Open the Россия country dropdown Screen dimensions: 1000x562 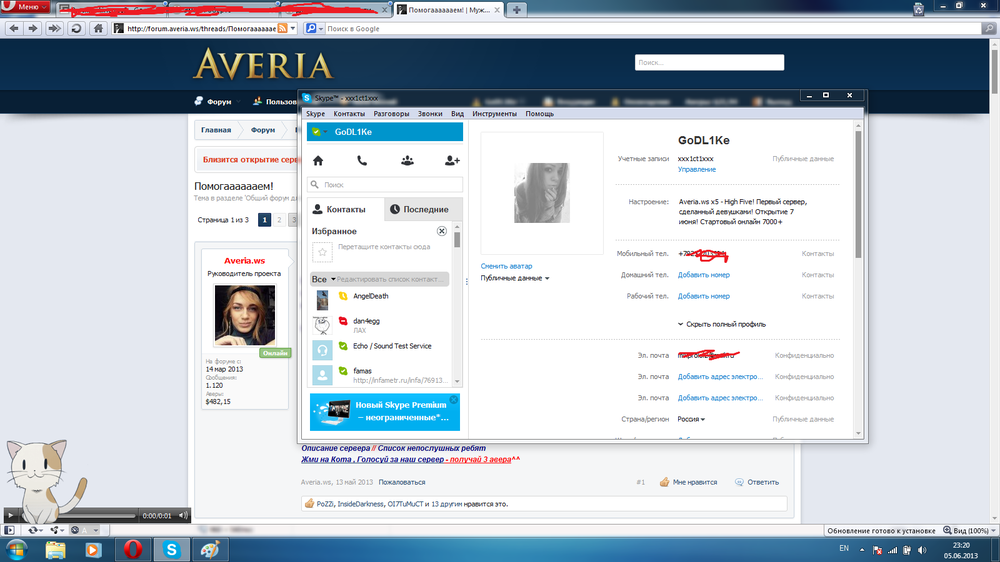[691, 419]
